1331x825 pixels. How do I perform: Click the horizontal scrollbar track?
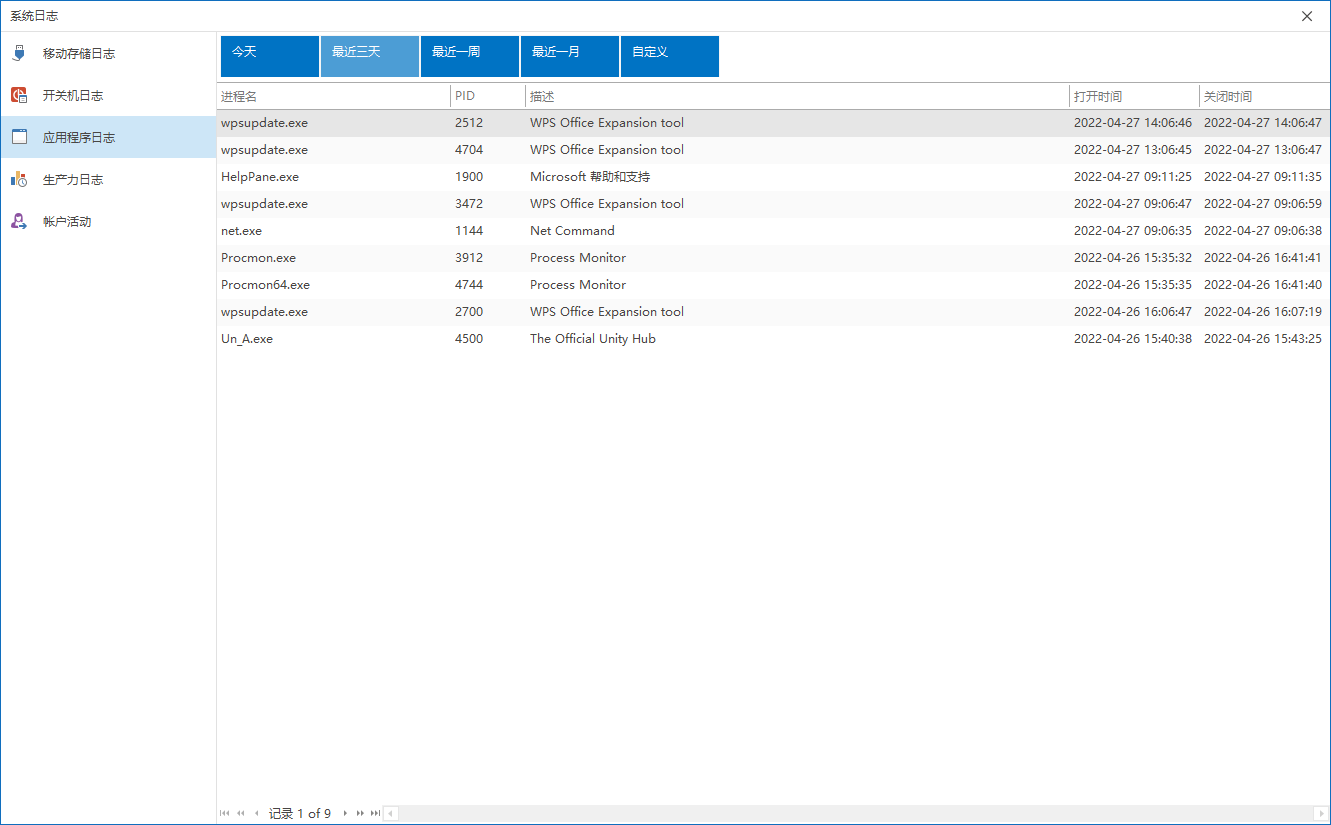pyautogui.click(x=856, y=813)
